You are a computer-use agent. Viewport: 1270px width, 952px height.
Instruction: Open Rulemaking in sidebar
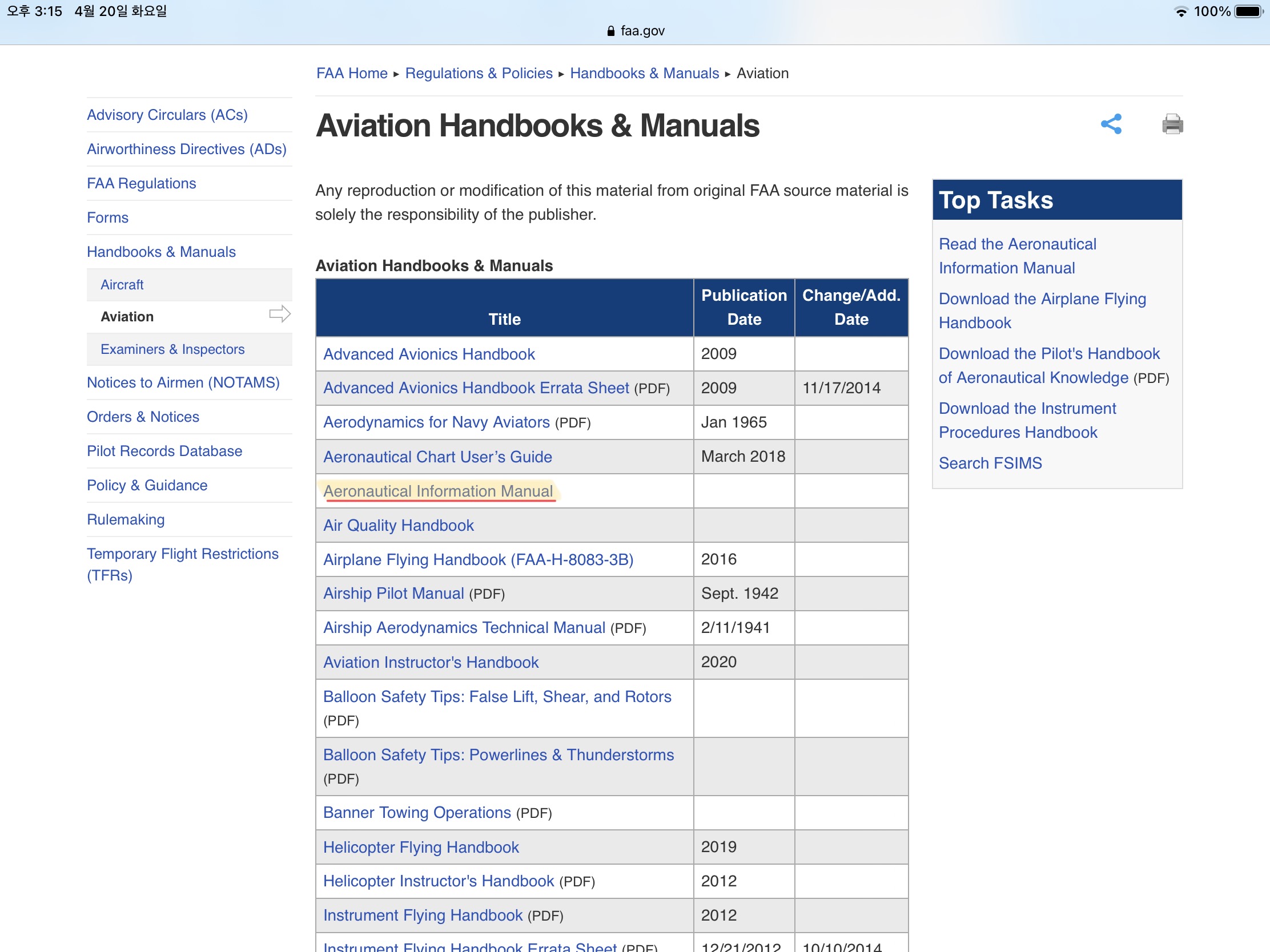point(126,520)
